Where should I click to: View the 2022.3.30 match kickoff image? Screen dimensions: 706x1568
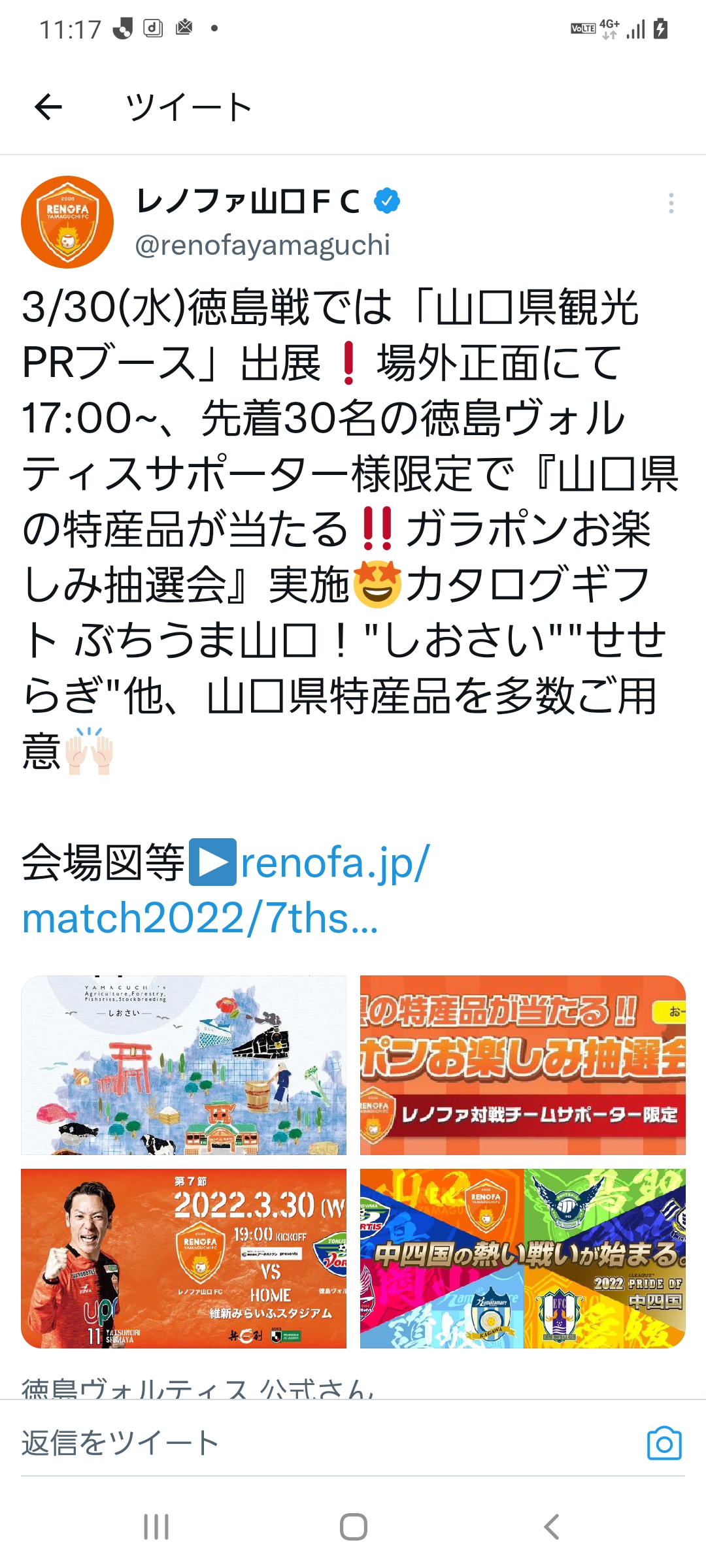tap(184, 1258)
